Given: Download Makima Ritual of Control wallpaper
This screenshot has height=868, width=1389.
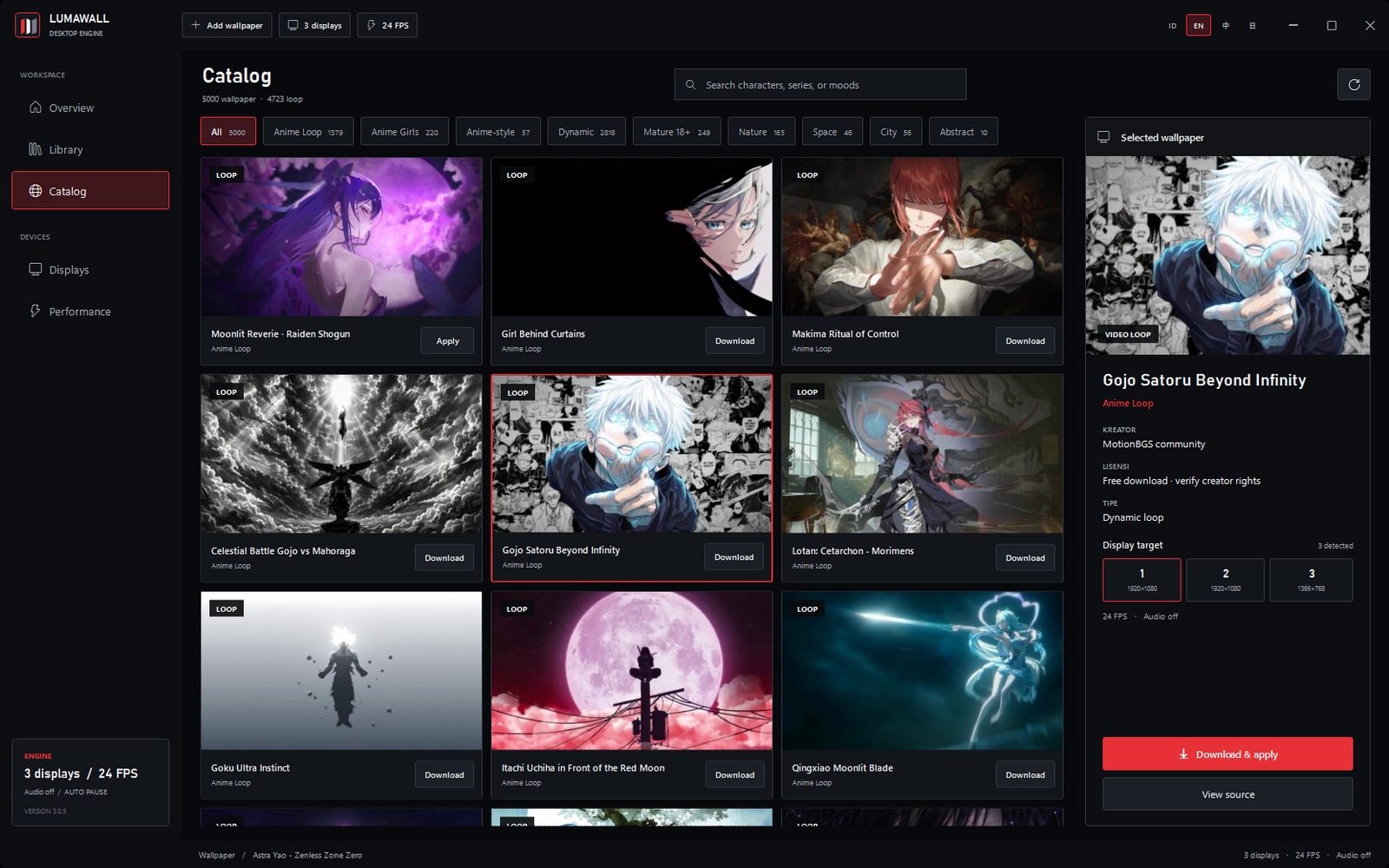Looking at the screenshot, I should point(1025,341).
